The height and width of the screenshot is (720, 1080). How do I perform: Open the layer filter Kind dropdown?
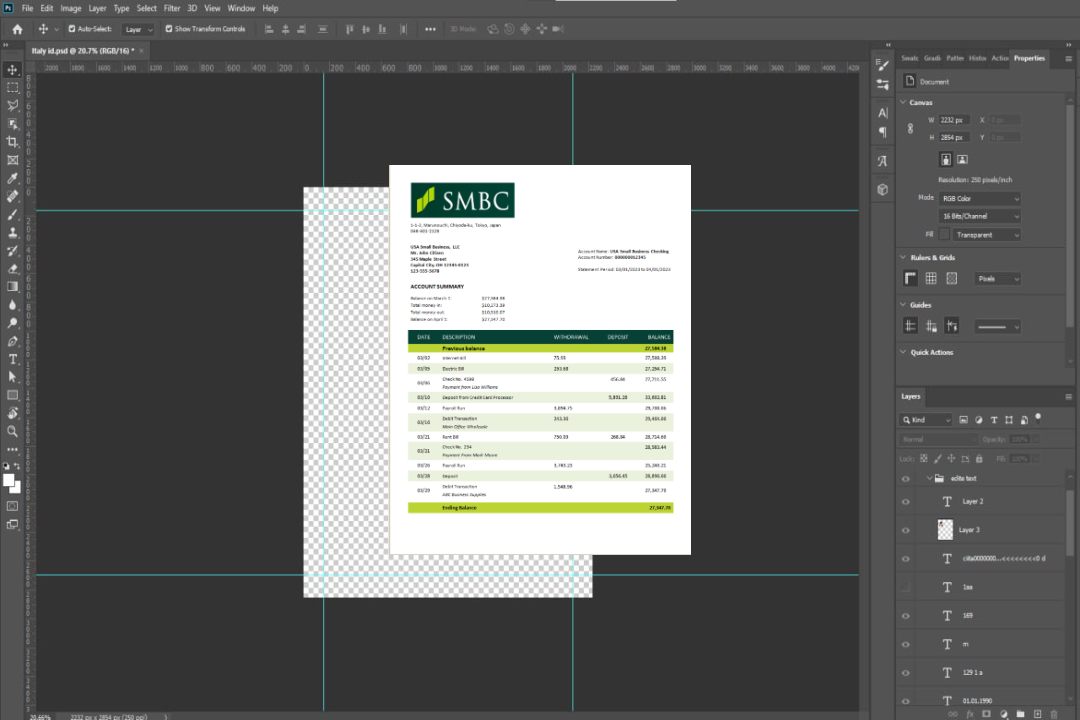pyautogui.click(x=926, y=420)
